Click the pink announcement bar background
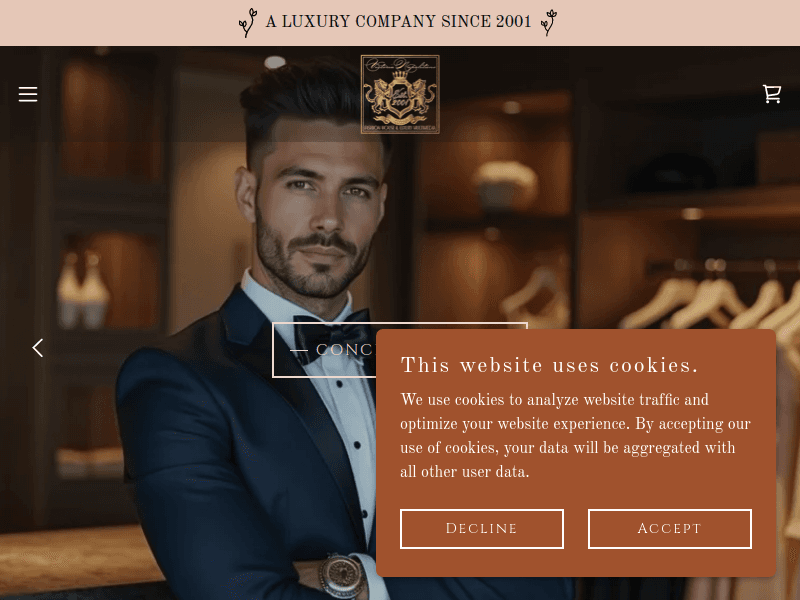 pyautogui.click(x=128, y=23)
